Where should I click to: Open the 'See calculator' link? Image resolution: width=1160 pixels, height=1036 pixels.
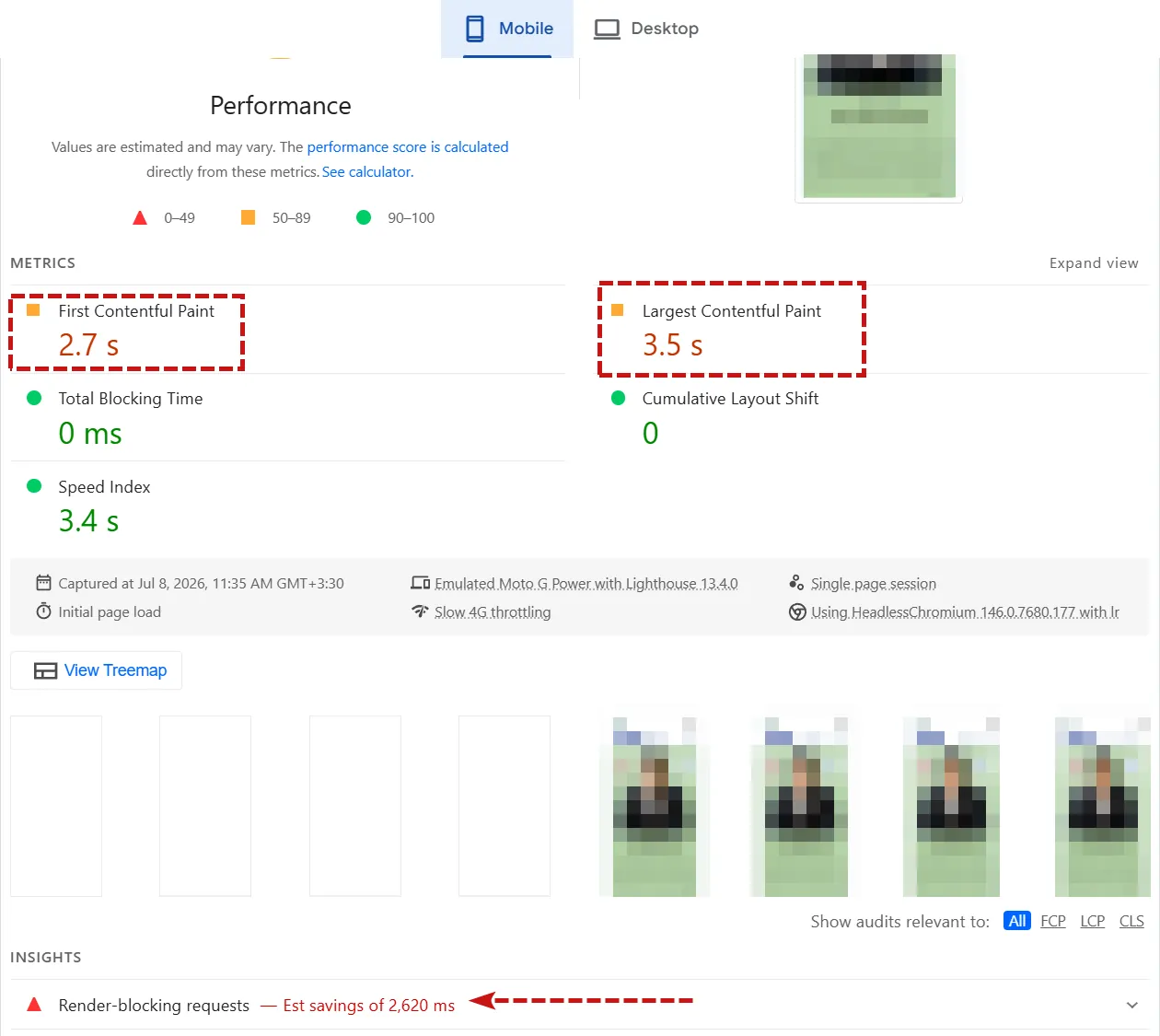click(x=366, y=171)
